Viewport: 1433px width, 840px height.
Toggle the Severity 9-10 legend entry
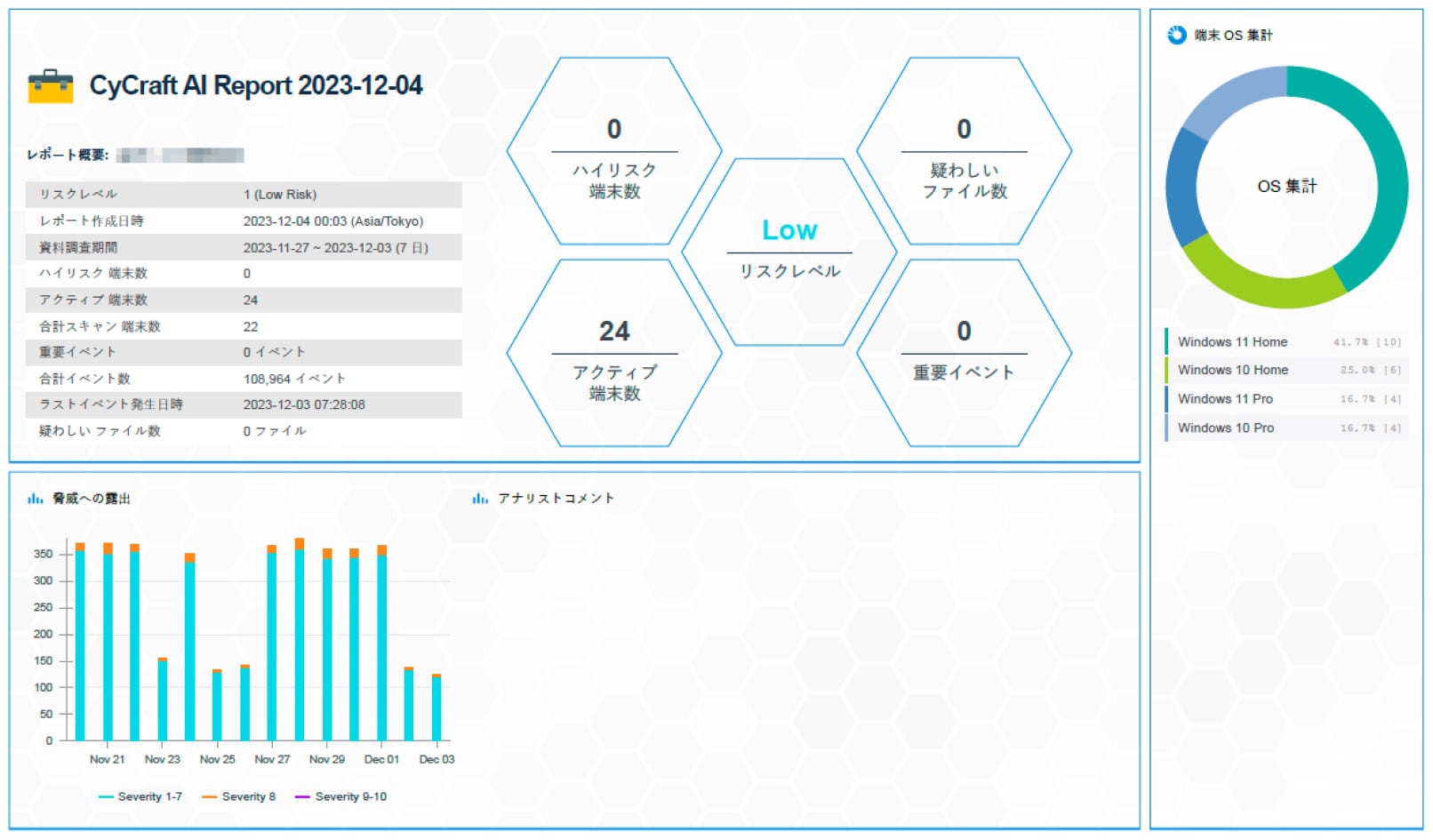(341, 796)
